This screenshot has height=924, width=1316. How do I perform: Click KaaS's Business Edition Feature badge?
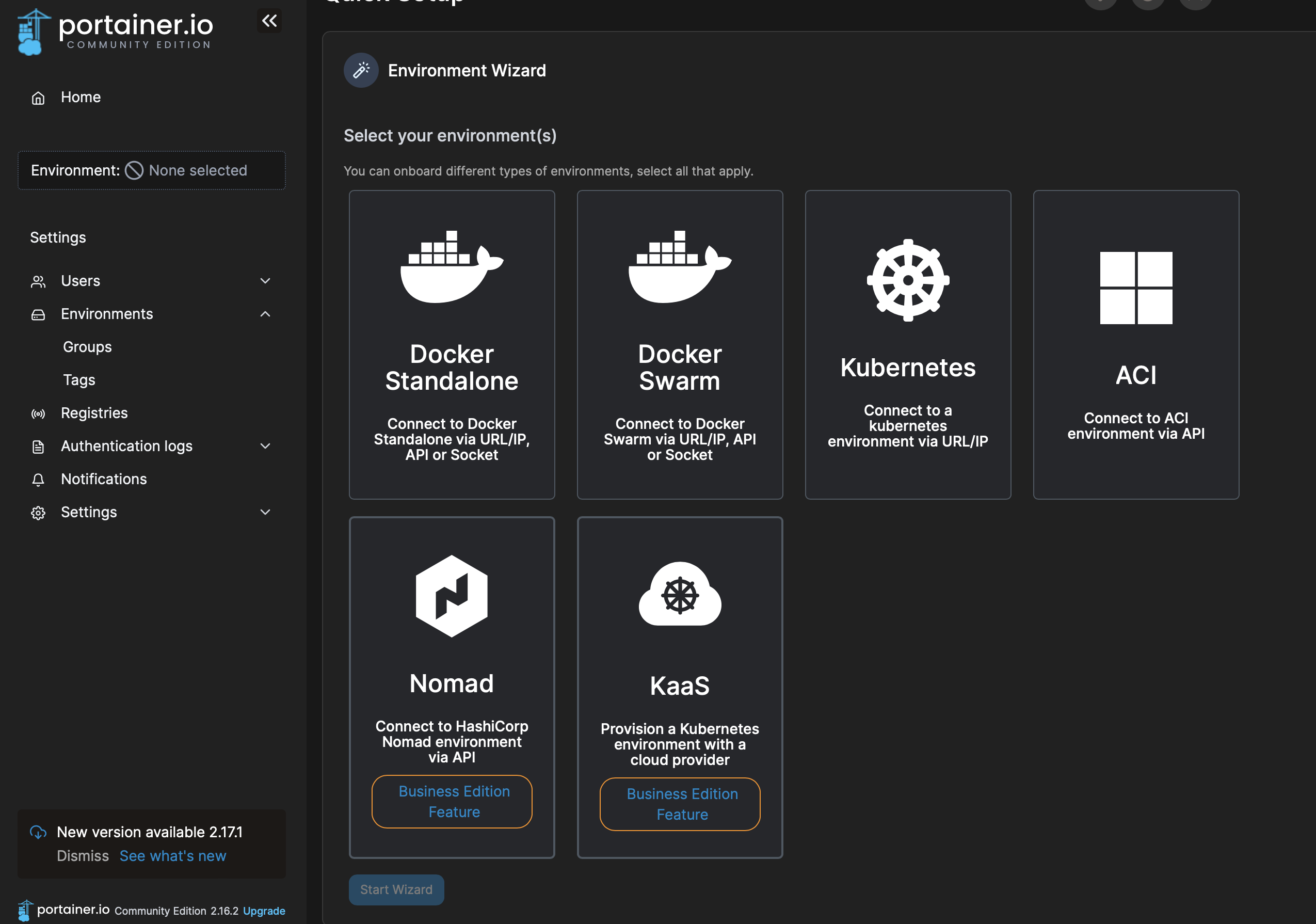680,804
